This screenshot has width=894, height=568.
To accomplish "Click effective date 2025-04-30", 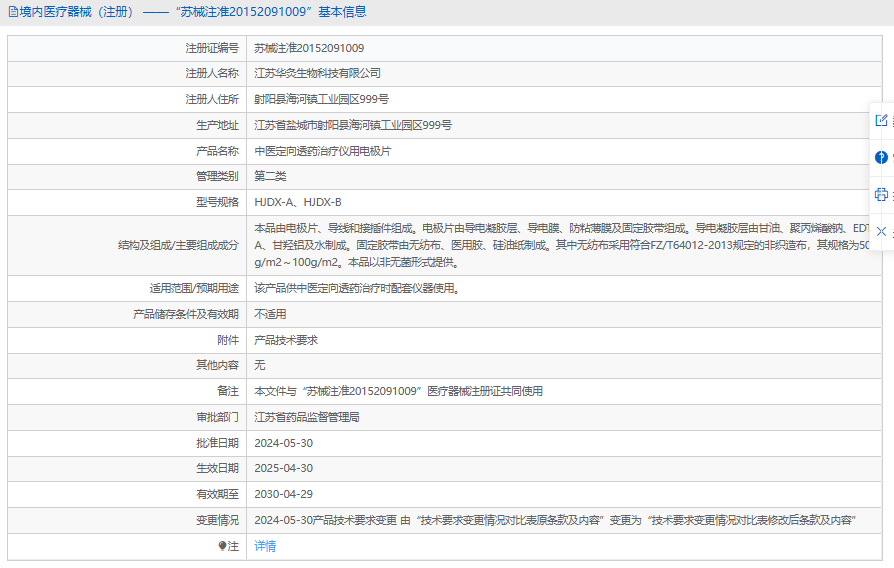I will click(283, 468).
